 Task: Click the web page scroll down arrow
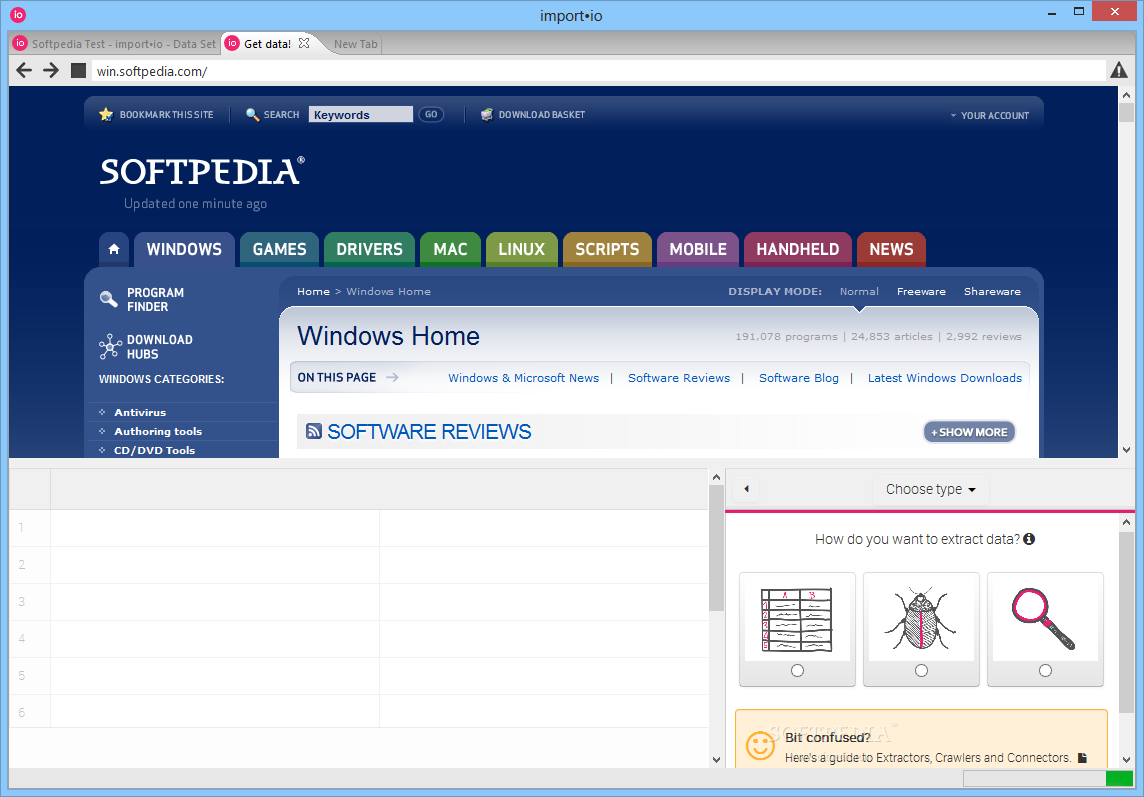(x=1126, y=450)
